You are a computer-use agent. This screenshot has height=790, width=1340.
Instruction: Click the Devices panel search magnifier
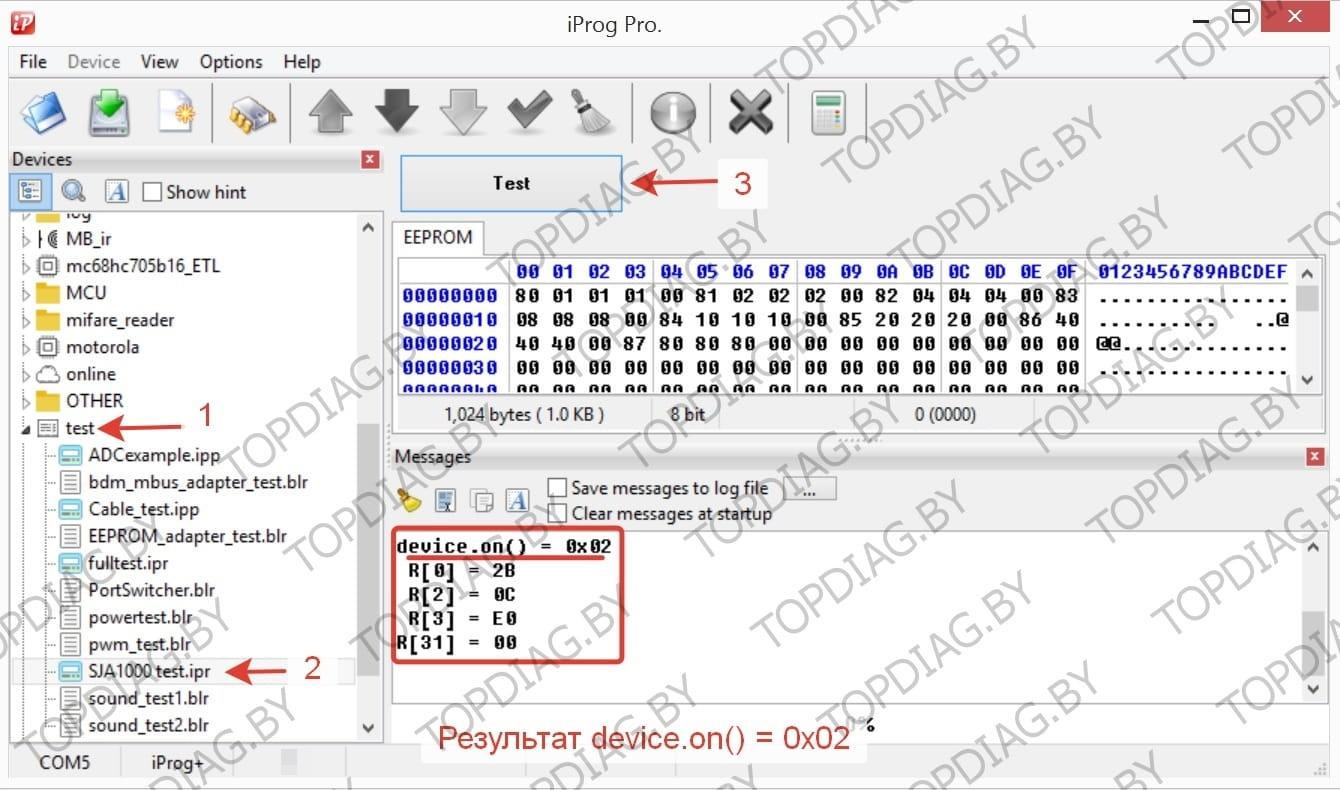click(x=73, y=191)
